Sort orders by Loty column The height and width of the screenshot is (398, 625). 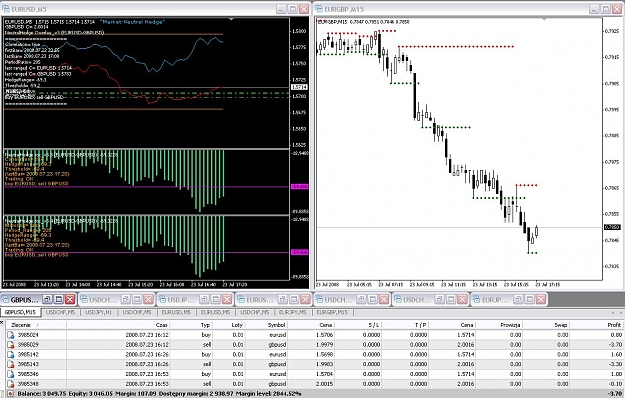coord(228,325)
